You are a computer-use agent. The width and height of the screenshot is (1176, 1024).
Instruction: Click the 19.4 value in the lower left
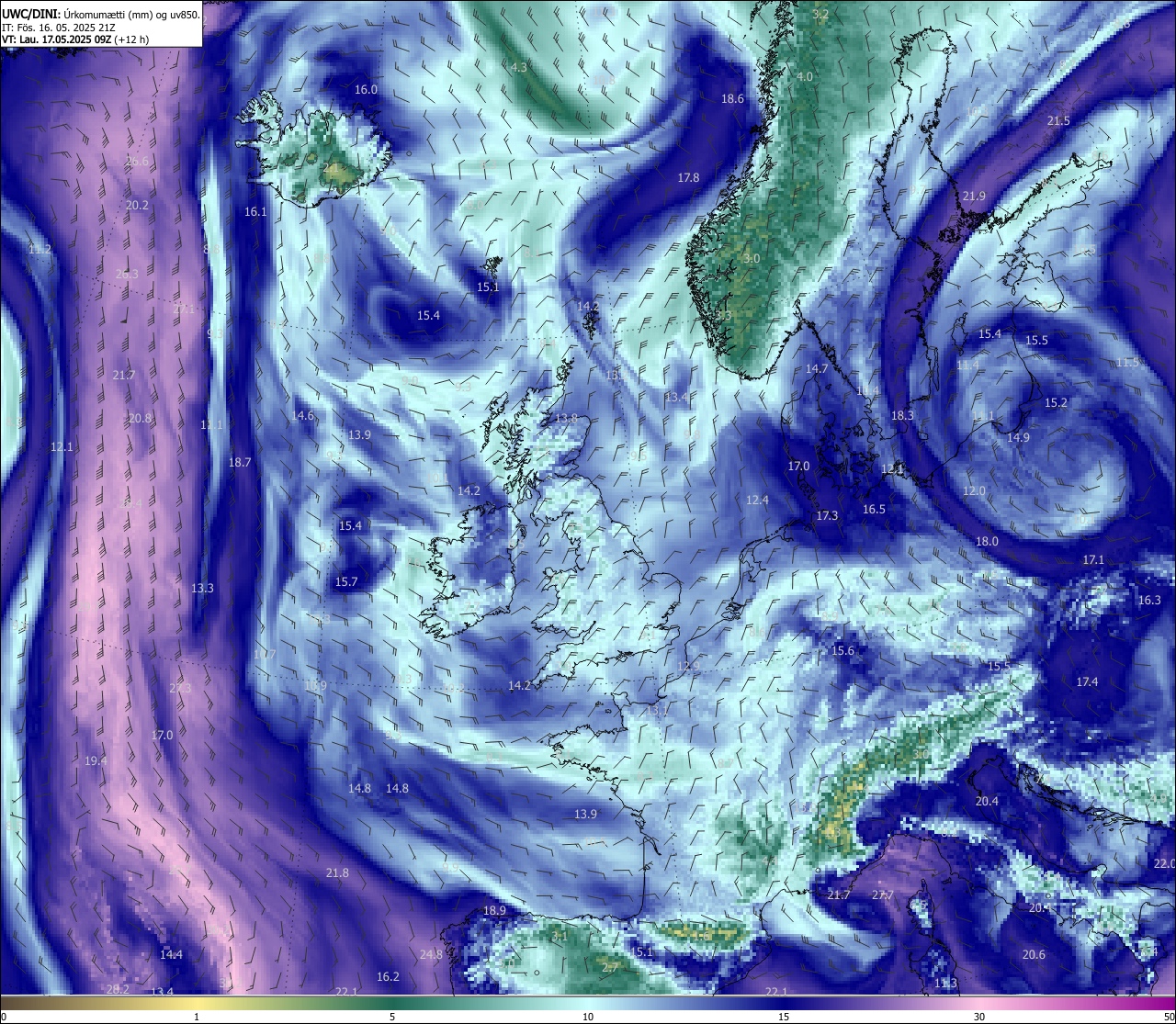tap(96, 760)
